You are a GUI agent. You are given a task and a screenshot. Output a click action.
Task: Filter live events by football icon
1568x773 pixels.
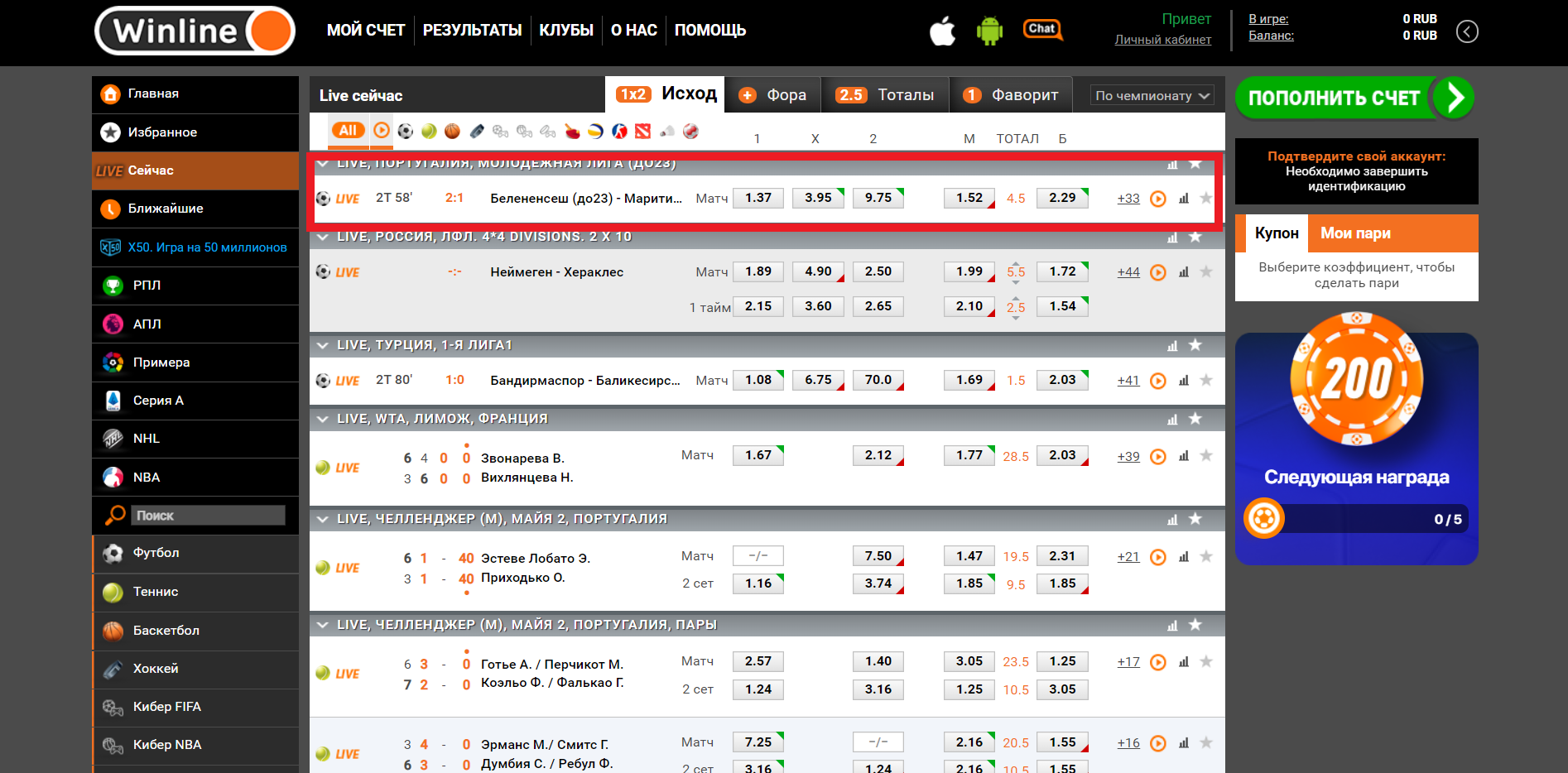(x=406, y=131)
